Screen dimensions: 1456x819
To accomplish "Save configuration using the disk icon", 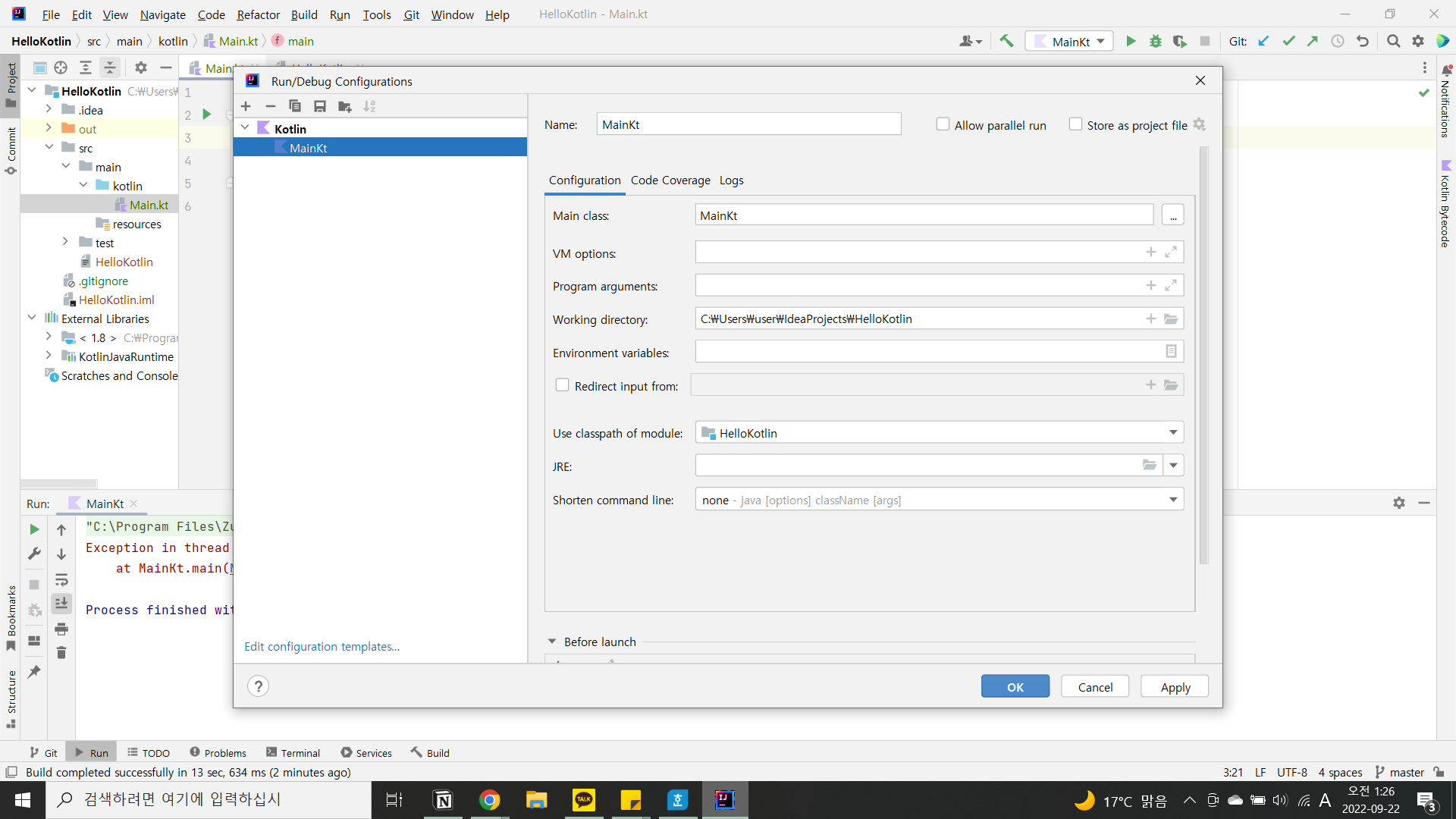I will [320, 106].
